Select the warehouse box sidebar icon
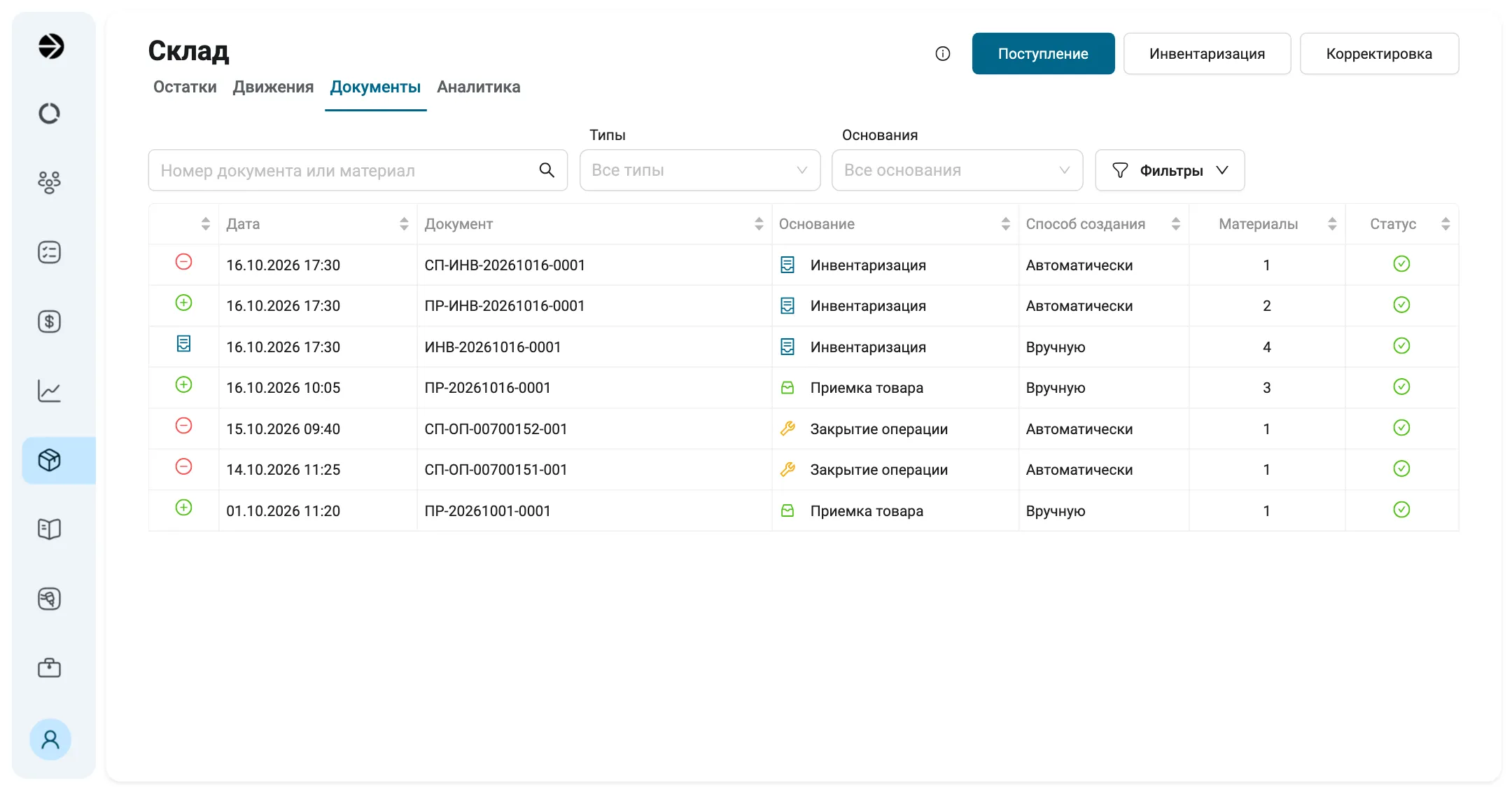 pyautogui.click(x=49, y=460)
